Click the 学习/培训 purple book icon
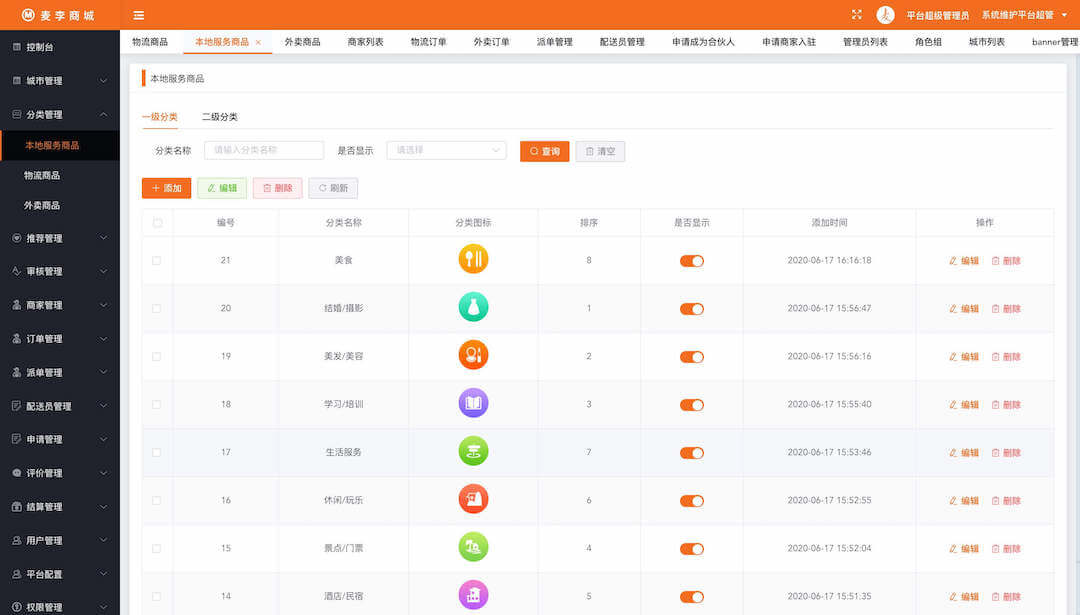This screenshot has height=615, width=1080. (x=473, y=404)
